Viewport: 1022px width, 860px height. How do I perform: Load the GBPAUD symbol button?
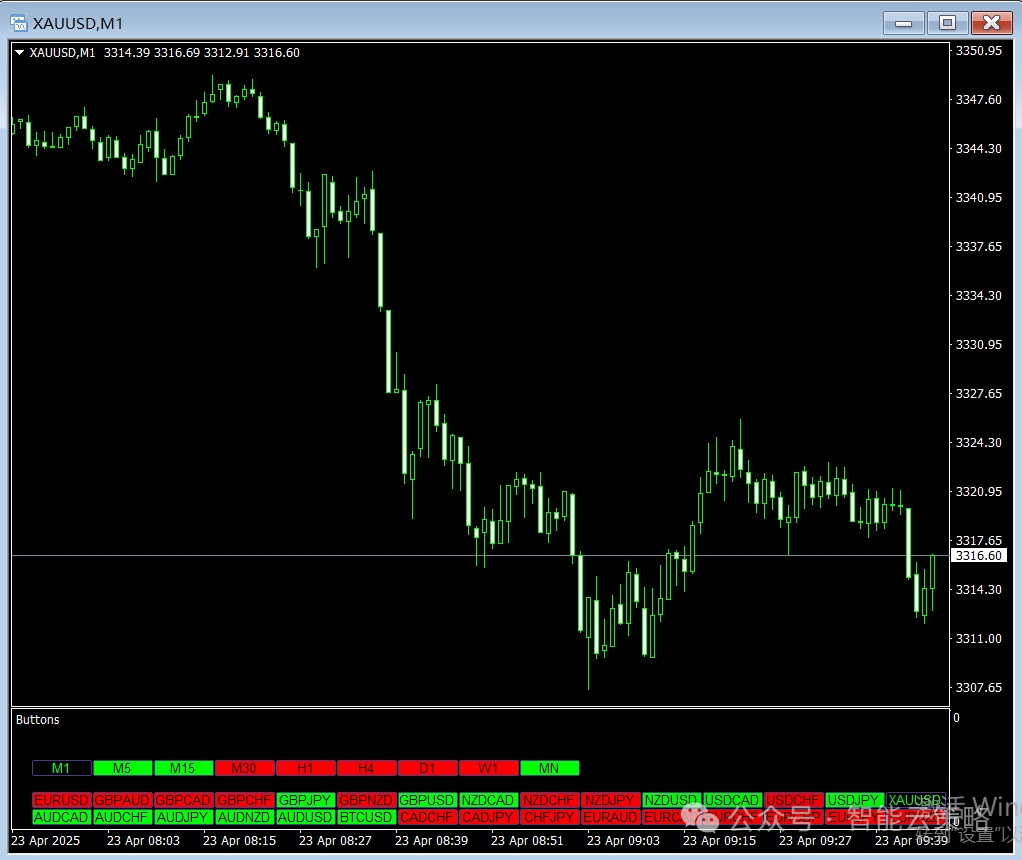(123, 800)
